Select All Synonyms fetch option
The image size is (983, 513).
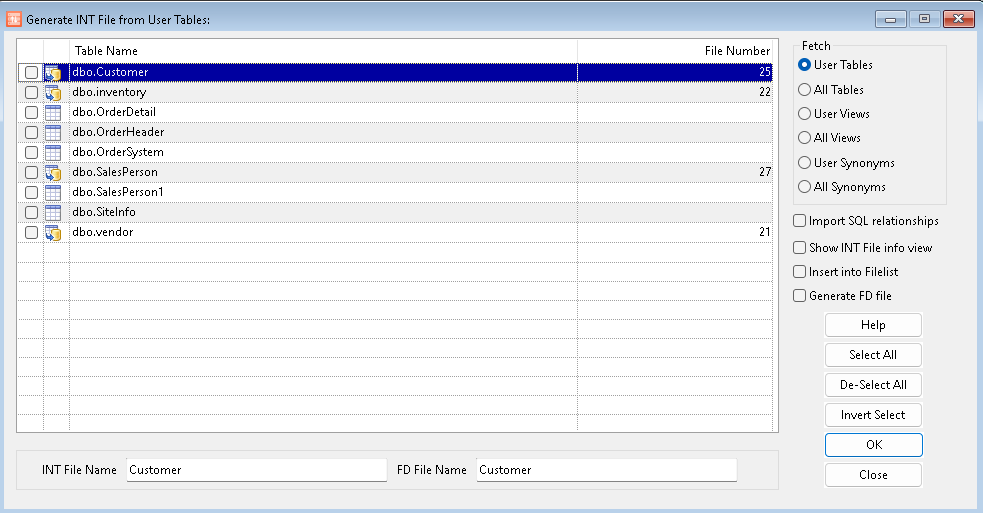(x=805, y=187)
